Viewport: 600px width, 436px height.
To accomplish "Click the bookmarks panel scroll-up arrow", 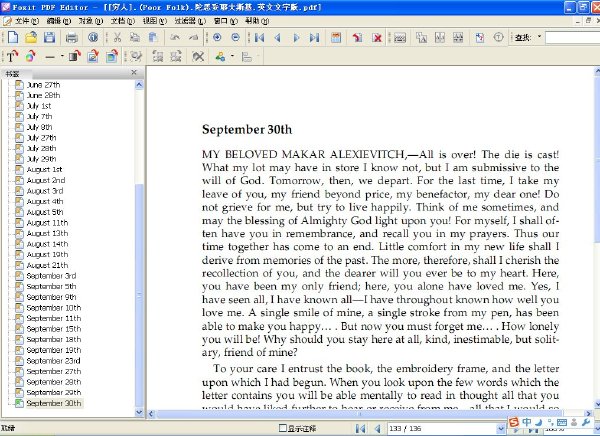I will (x=139, y=85).
